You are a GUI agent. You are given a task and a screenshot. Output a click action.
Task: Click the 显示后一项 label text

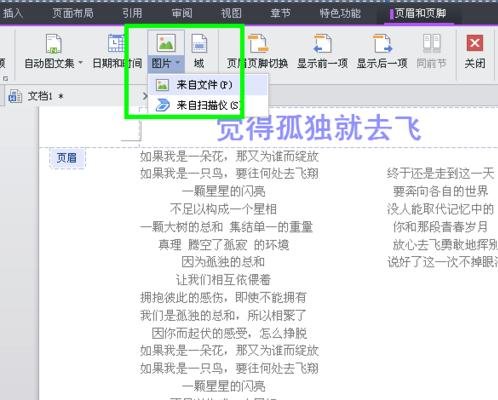pyautogui.click(x=382, y=63)
